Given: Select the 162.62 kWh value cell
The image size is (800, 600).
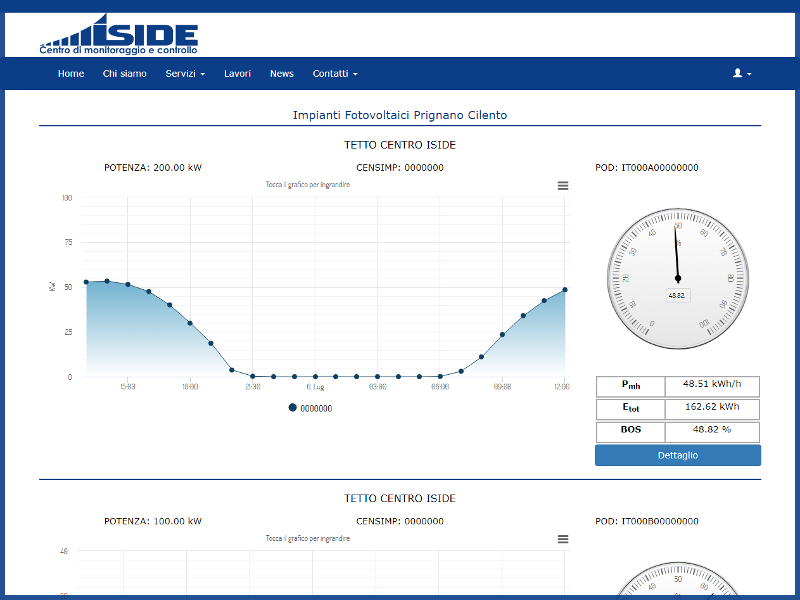Looking at the screenshot, I should (x=712, y=409).
